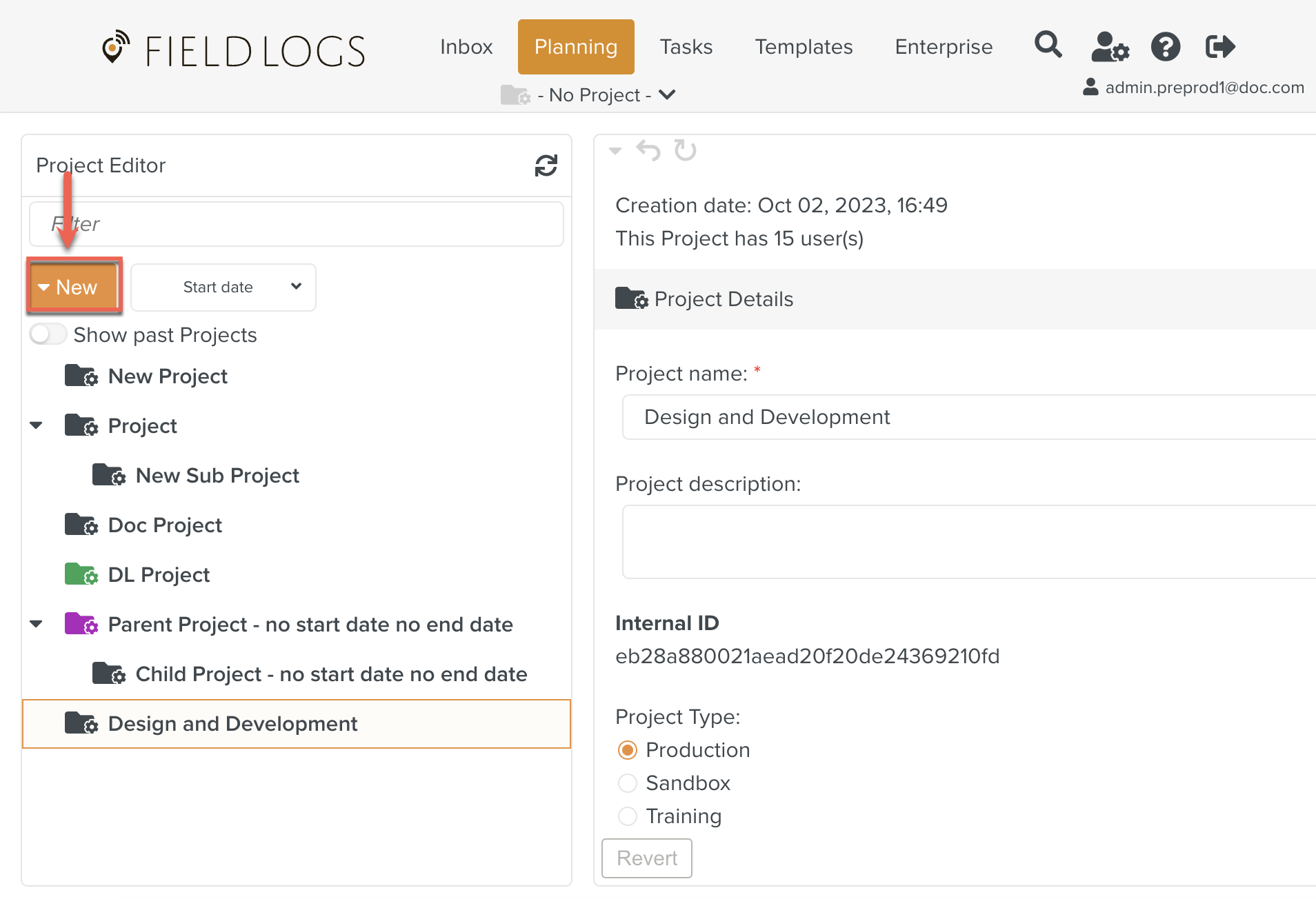Image resolution: width=1316 pixels, height=899 pixels.
Task: Click the green DL Project folder icon
Action: pyautogui.click(x=81, y=574)
